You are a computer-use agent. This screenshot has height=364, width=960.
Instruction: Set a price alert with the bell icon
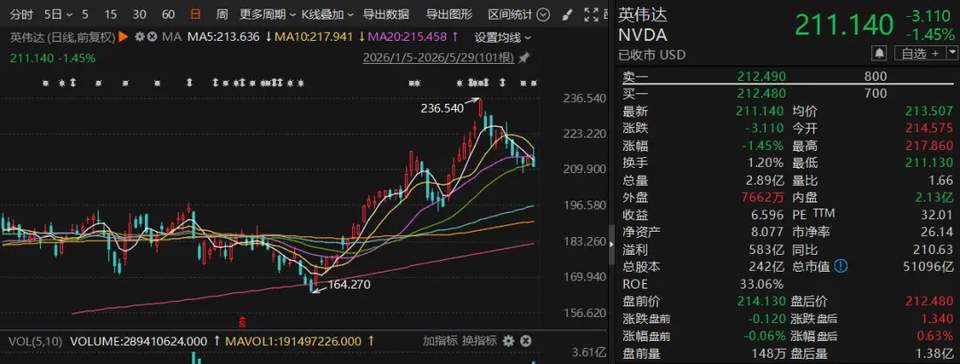(x=879, y=54)
